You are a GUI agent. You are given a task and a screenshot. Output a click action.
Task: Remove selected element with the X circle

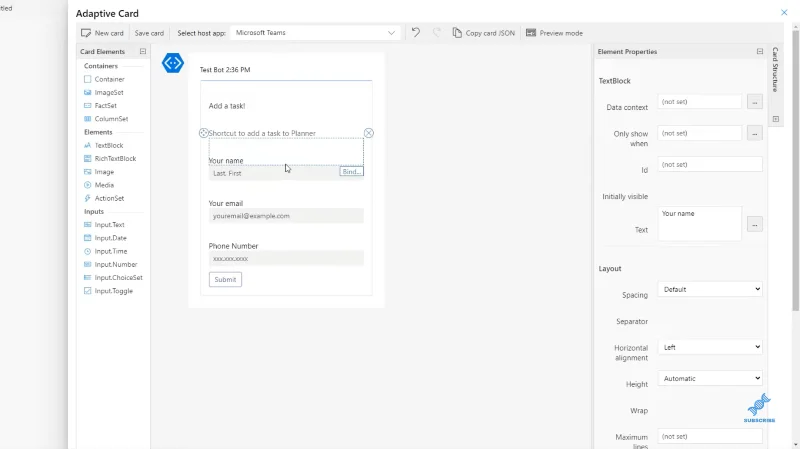coord(368,133)
